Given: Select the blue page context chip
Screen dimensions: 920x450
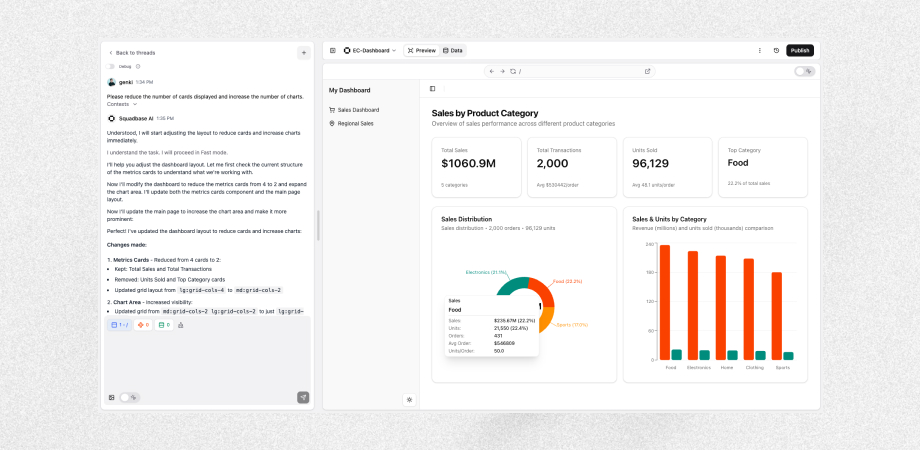Looking at the screenshot, I should tap(120, 324).
